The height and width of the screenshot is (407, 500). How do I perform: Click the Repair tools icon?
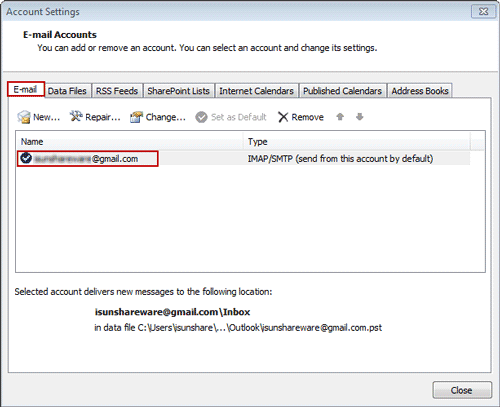pos(76,116)
